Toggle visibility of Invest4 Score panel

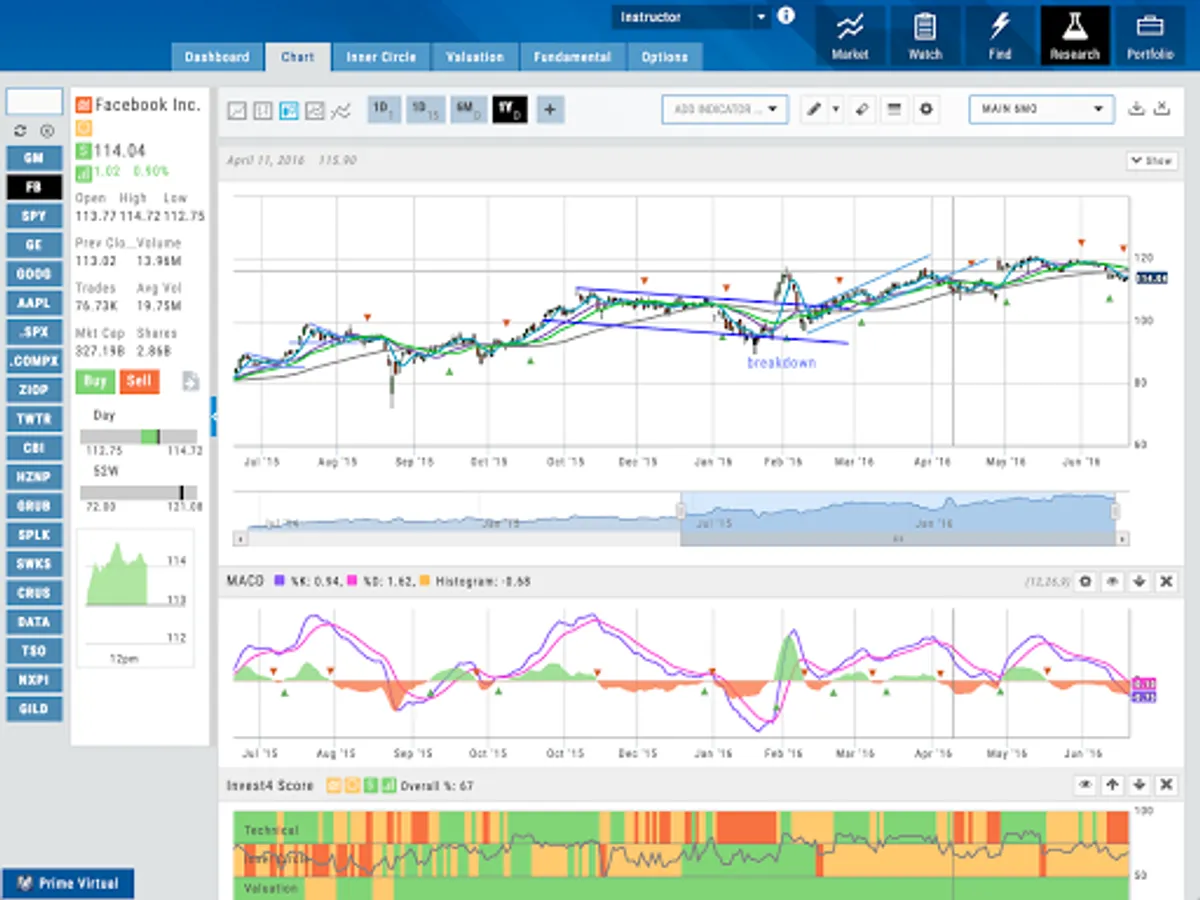pyautogui.click(x=1085, y=786)
